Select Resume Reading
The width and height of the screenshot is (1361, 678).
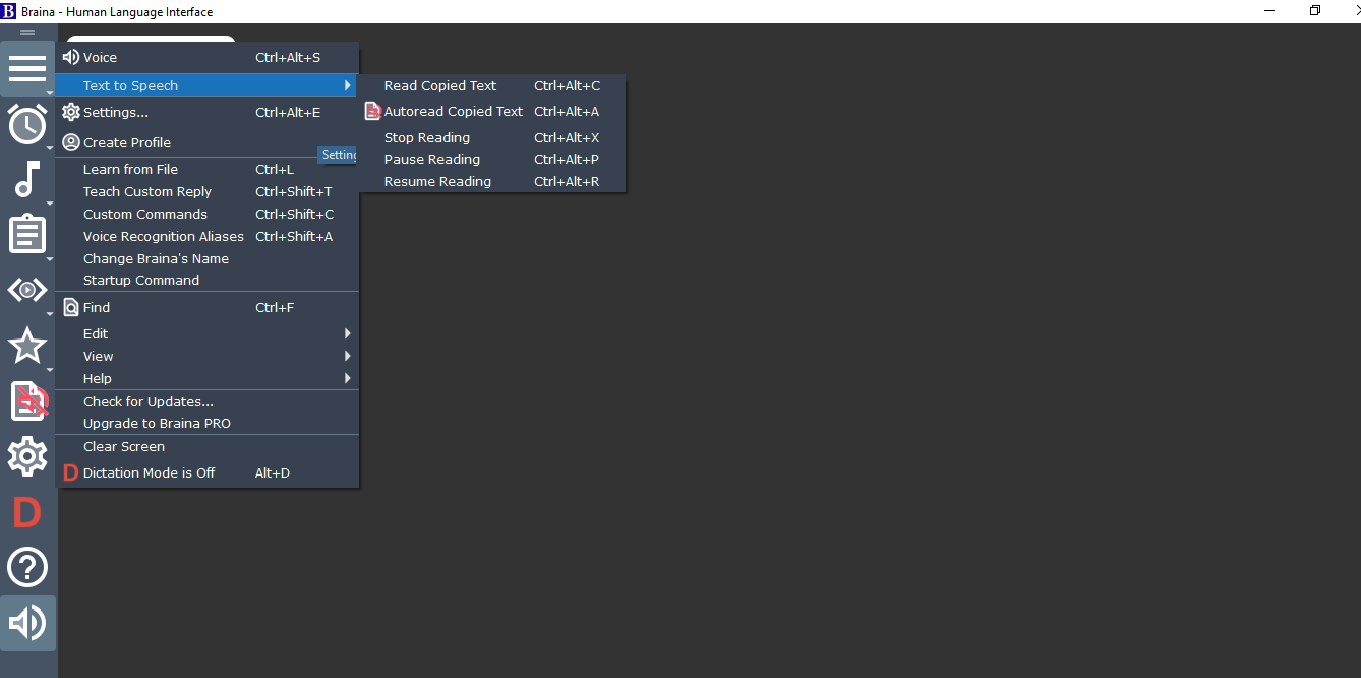[x=492, y=181]
